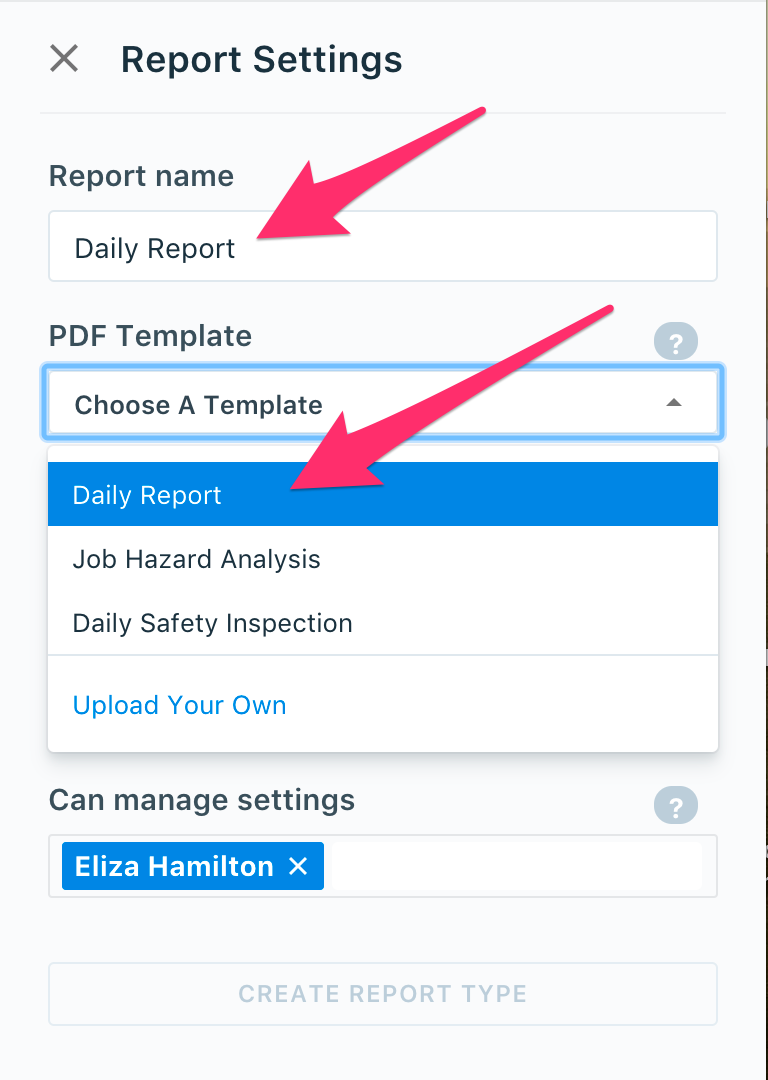Collapse the template dropdown arrow
Image resolution: width=768 pixels, height=1080 pixels.
674,403
